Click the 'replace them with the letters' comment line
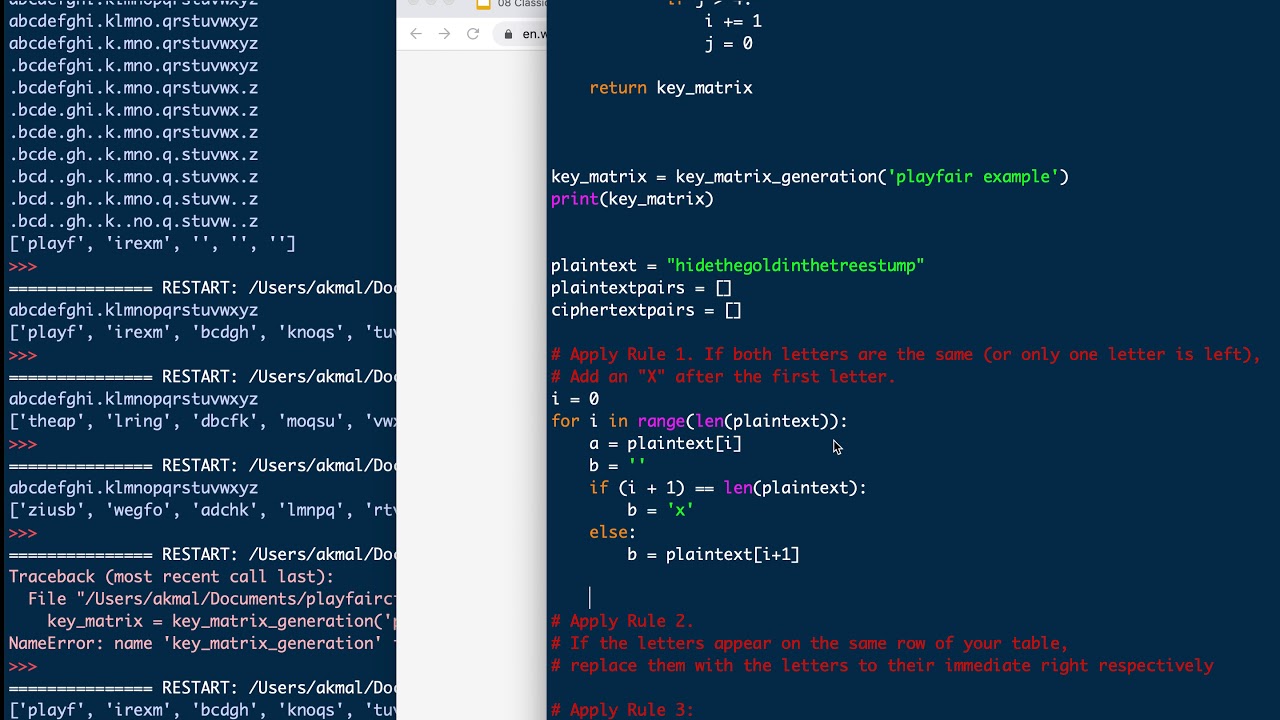The image size is (1280, 720). coord(882,665)
